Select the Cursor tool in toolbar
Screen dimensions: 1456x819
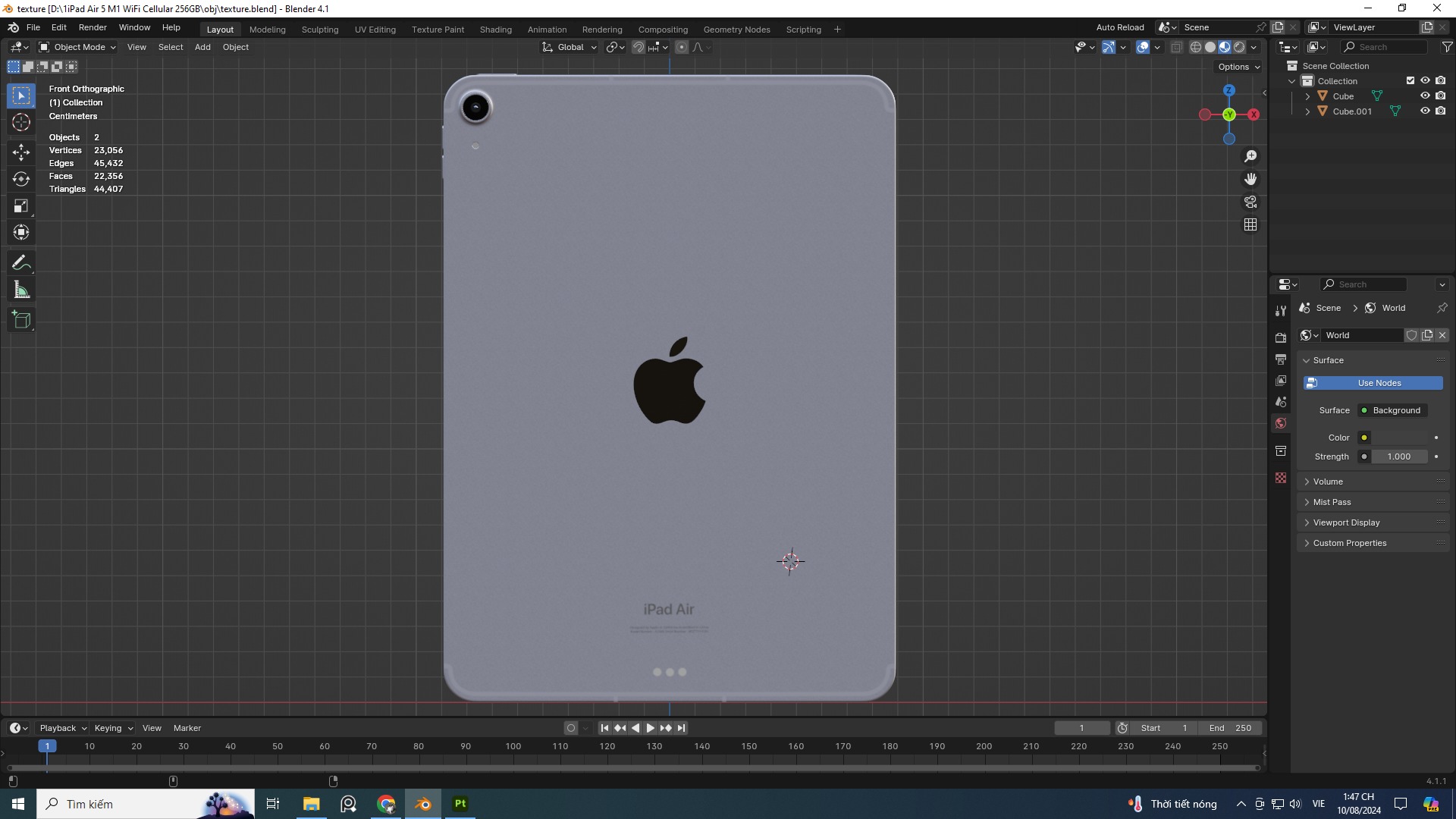click(x=21, y=122)
